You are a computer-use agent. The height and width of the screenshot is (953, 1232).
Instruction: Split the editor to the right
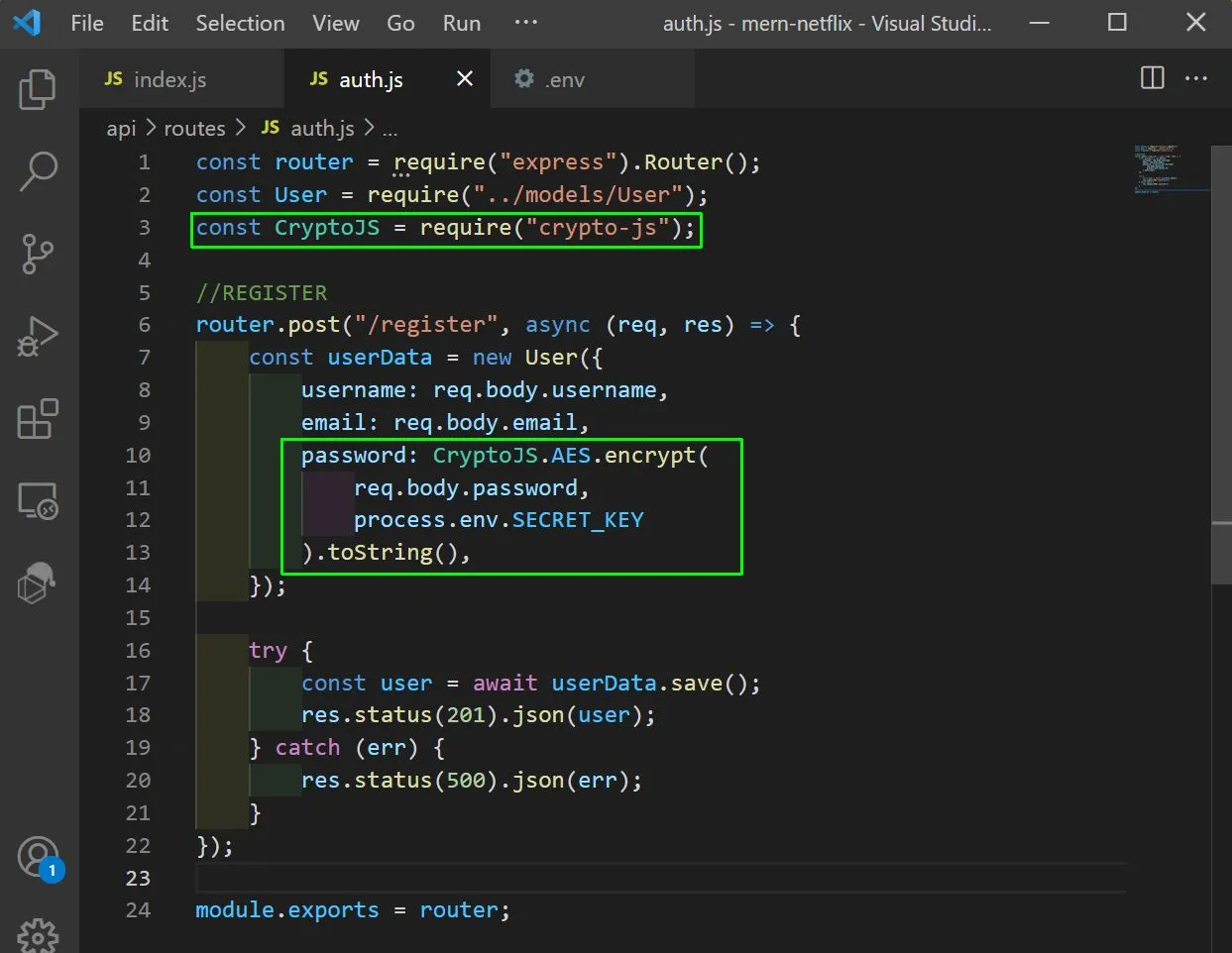click(1153, 78)
